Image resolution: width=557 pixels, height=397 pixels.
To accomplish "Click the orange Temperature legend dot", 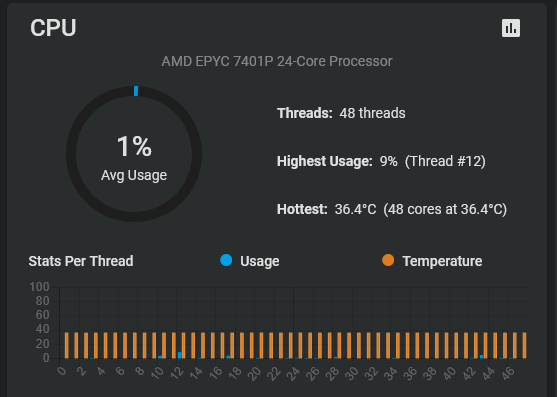I will (x=388, y=260).
